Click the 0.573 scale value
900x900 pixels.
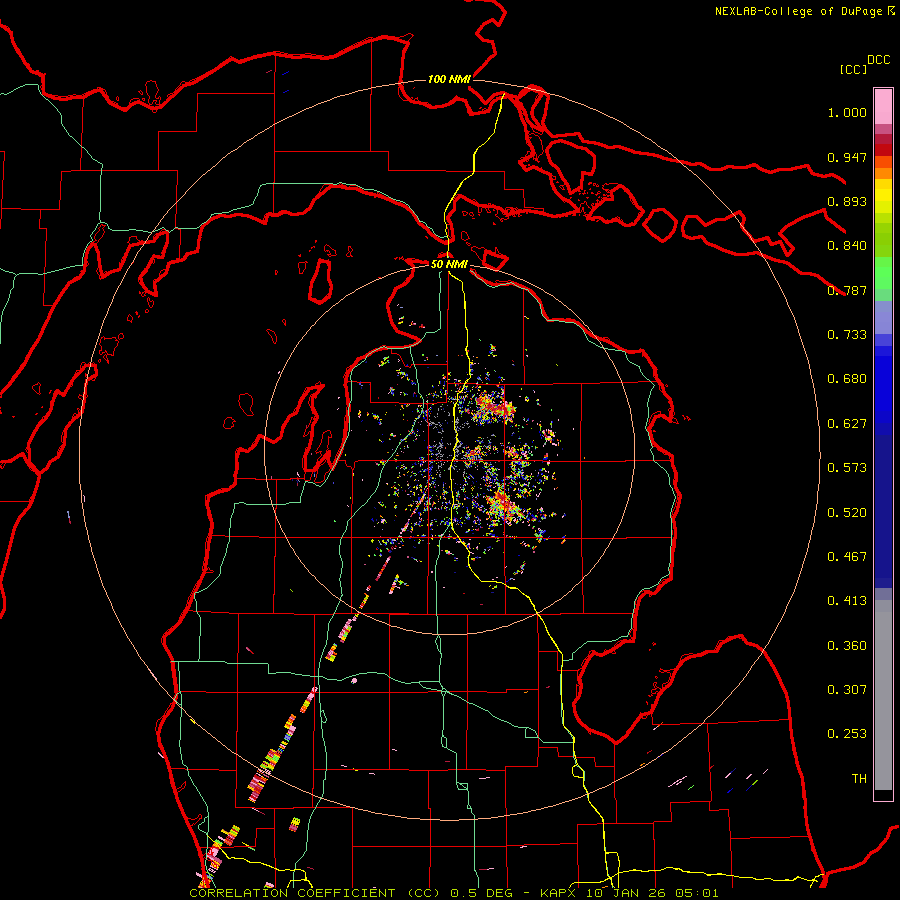tap(847, 468)
